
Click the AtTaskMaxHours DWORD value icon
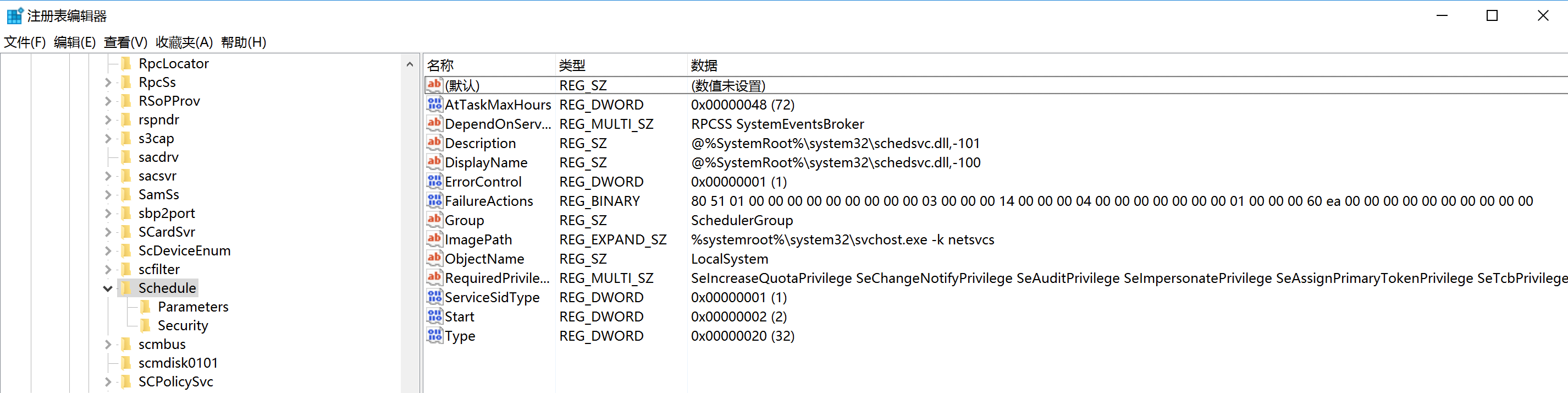(x=434, y=105)
